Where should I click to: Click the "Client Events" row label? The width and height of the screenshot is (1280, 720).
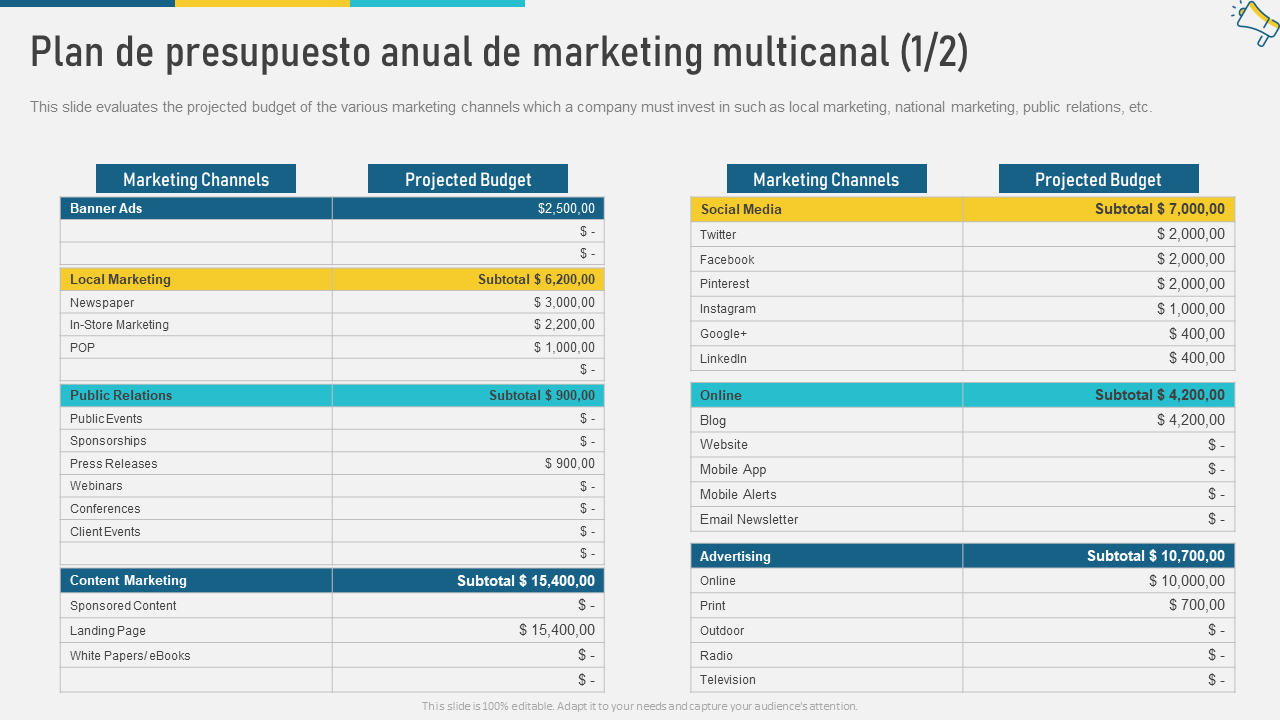click(x=105, y=532)
